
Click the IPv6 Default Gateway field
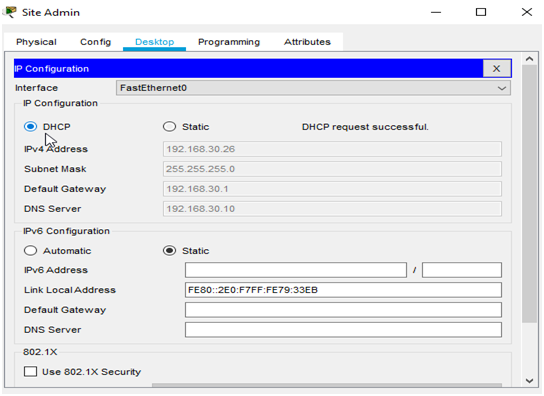click(343, 310)
